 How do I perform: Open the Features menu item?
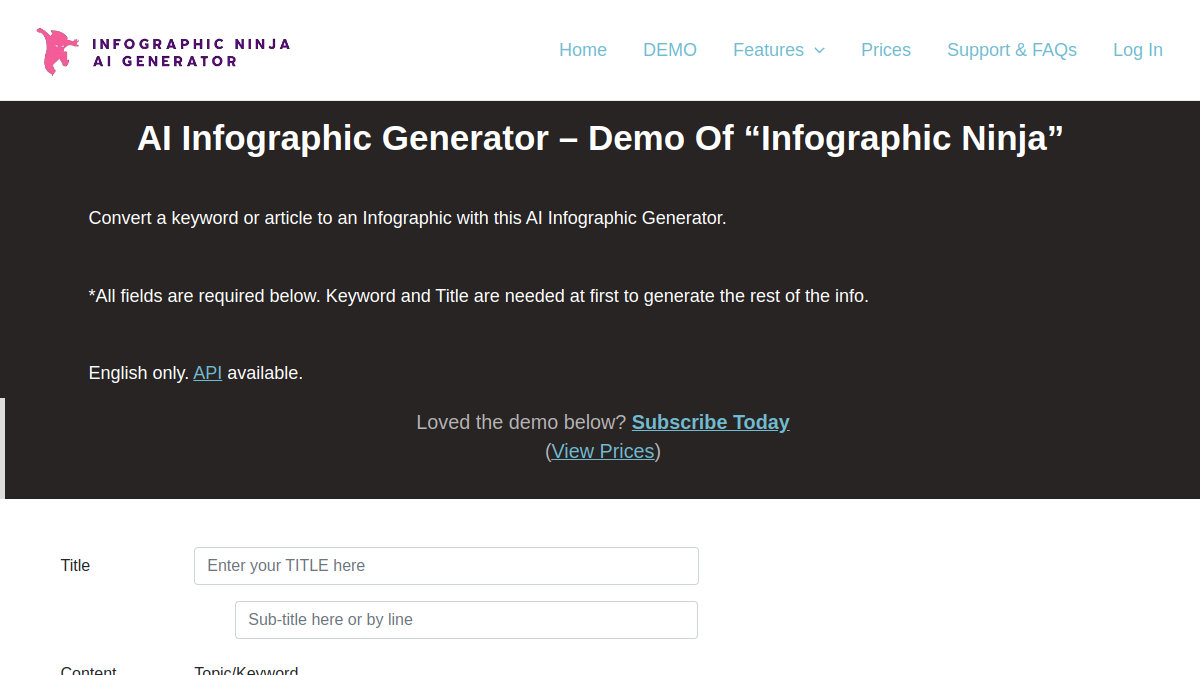(x=768, y=50)
